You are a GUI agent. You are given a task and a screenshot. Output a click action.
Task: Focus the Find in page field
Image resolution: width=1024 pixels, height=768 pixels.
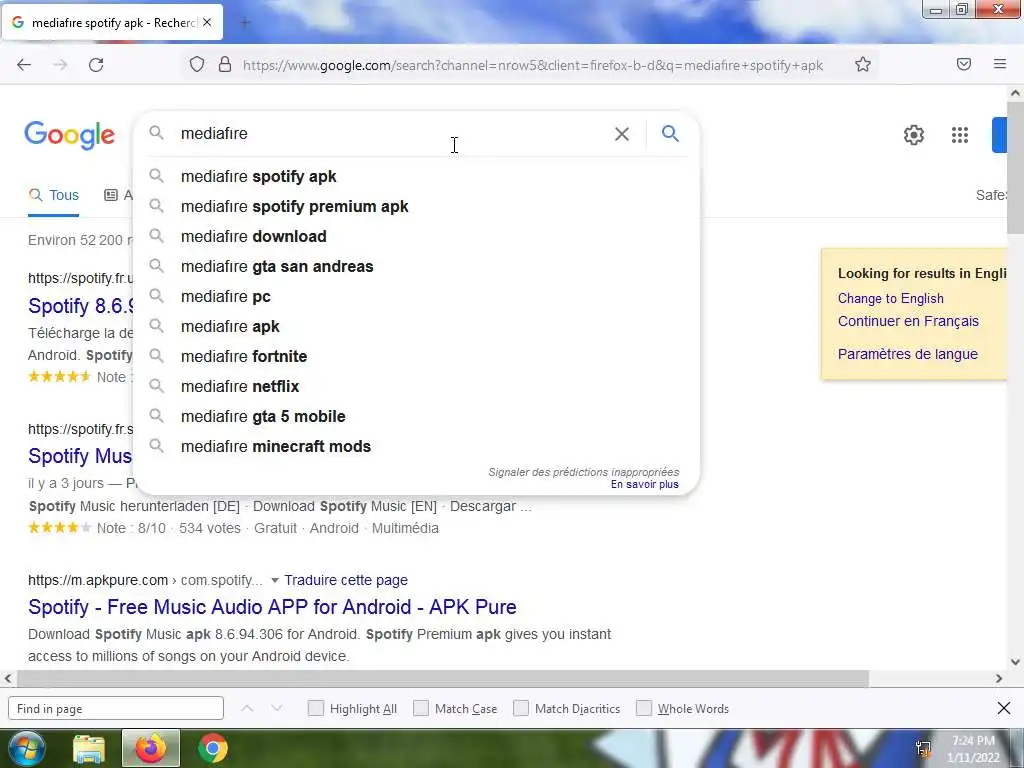116,708
